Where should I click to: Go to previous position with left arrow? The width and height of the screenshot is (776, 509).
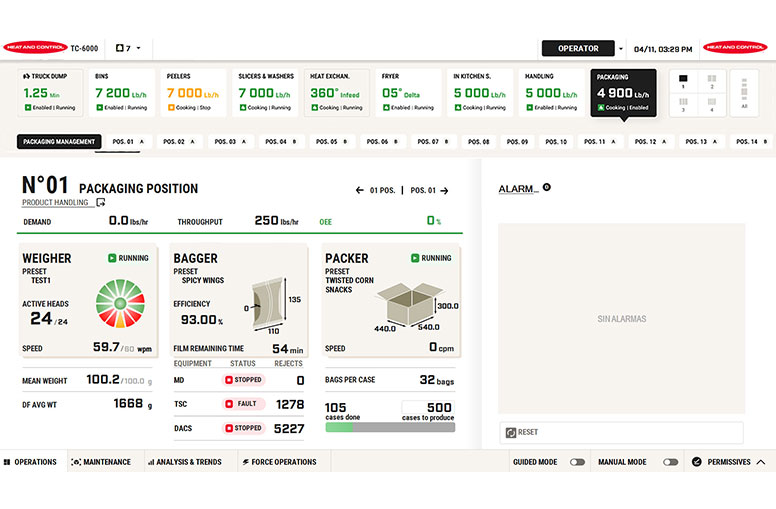click(360, 190)
